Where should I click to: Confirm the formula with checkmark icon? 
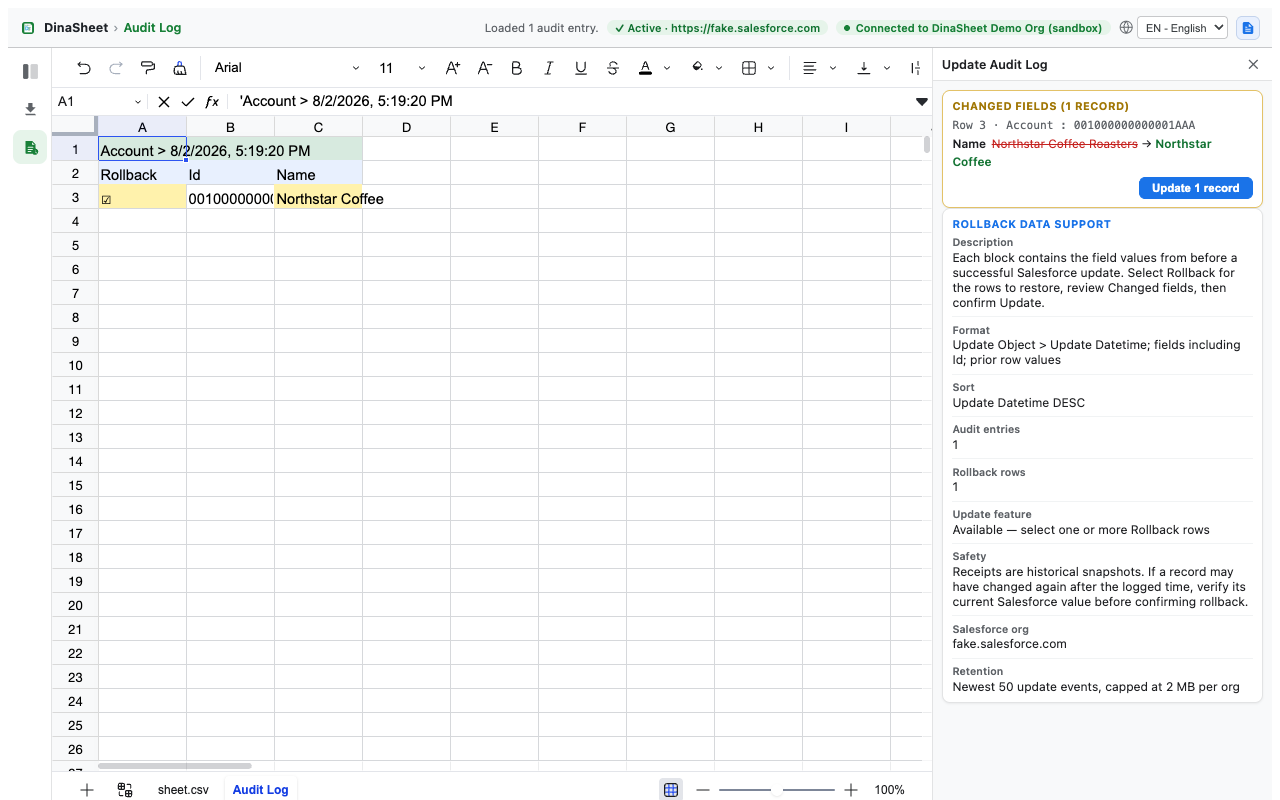tap(188, 102)
